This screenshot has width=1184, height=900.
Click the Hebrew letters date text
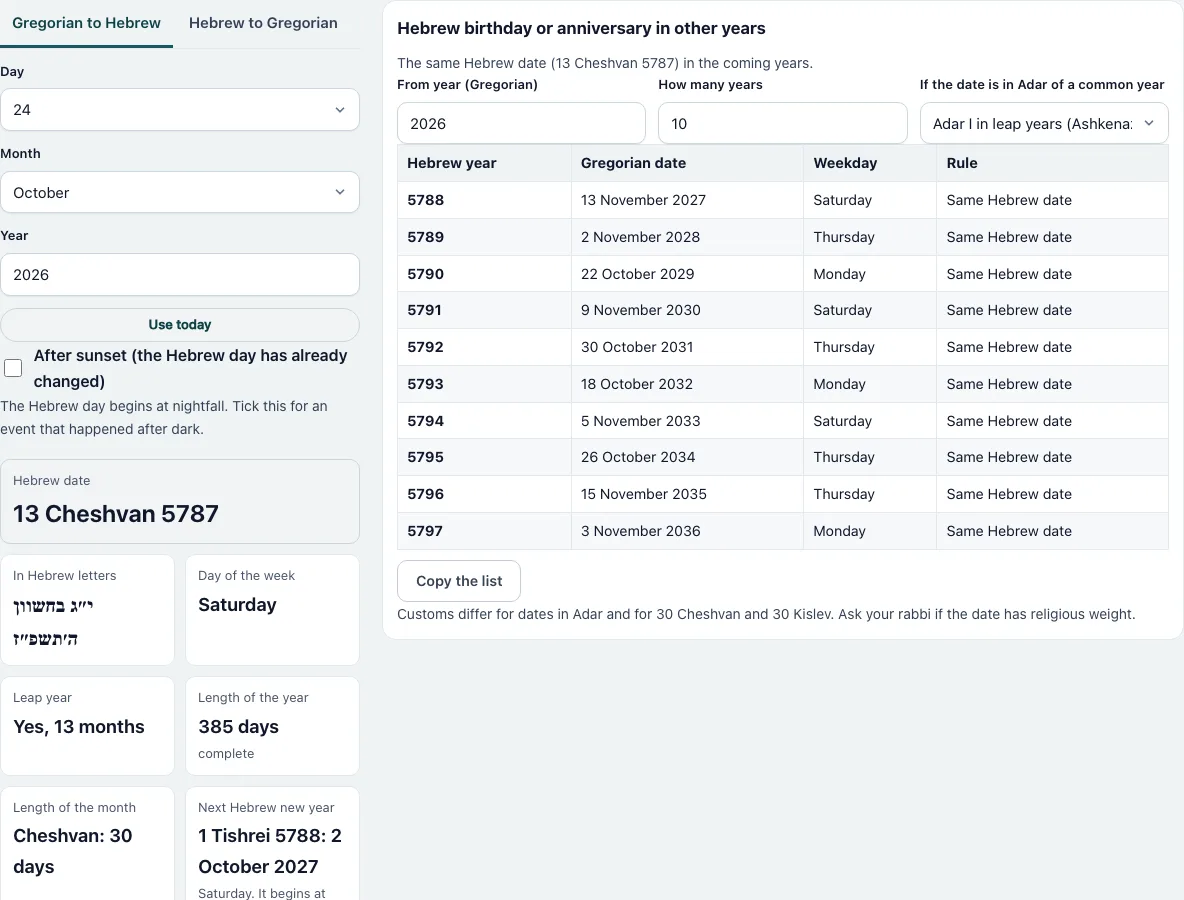[53, 622]
